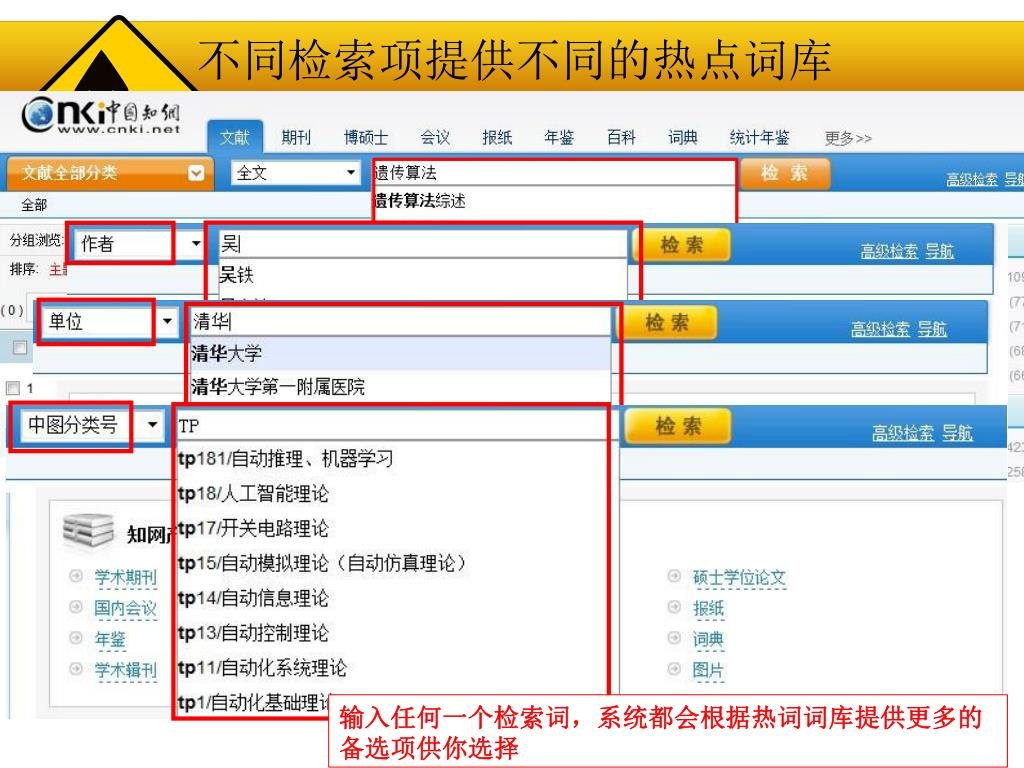Open the 年鉴 link in 知网 list
The height and width of the screenshot is (768, 1024).
[x=110, y=639]
